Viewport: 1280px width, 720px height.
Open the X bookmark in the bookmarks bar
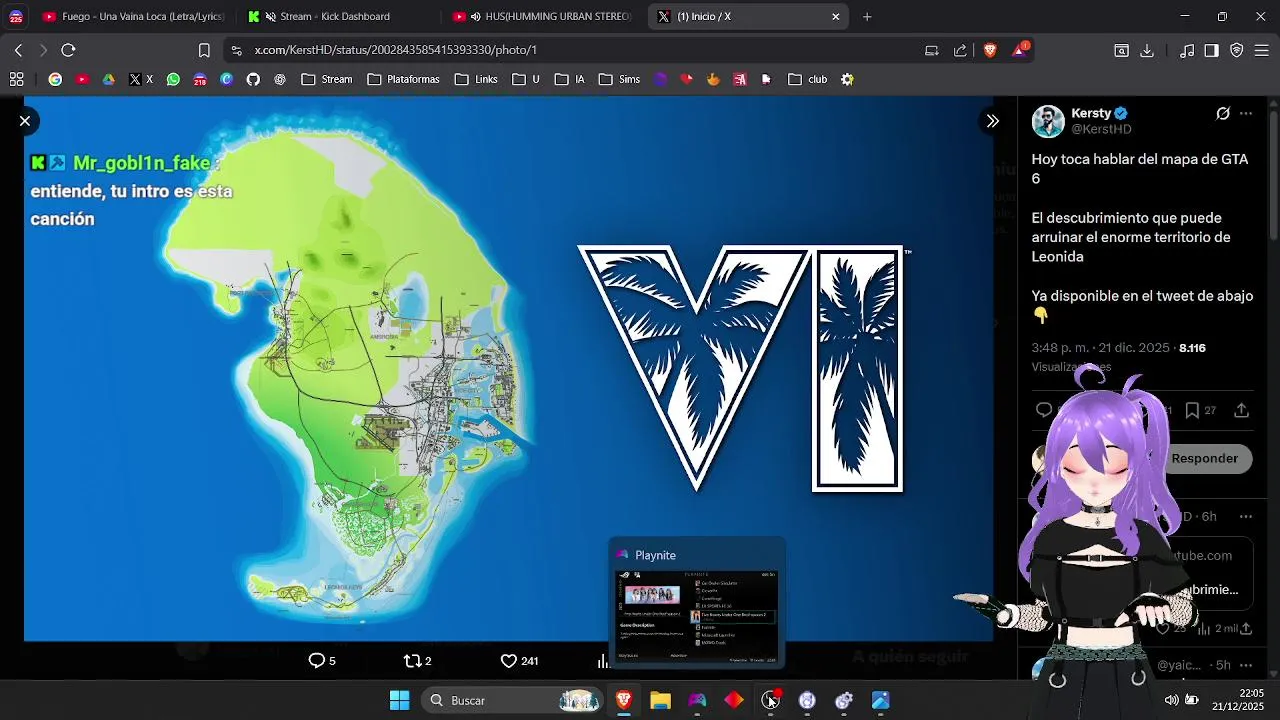click(141, 79)
